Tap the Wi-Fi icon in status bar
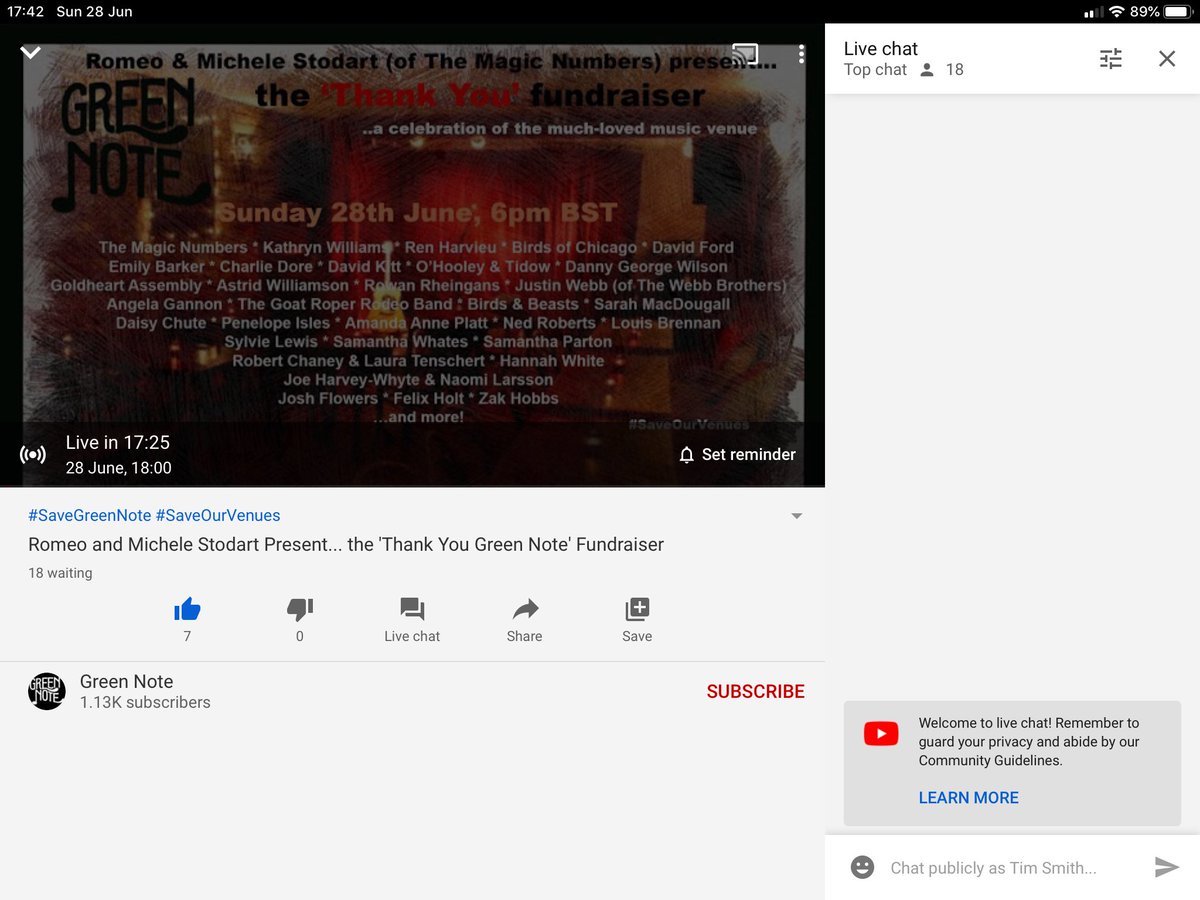 1117,12
